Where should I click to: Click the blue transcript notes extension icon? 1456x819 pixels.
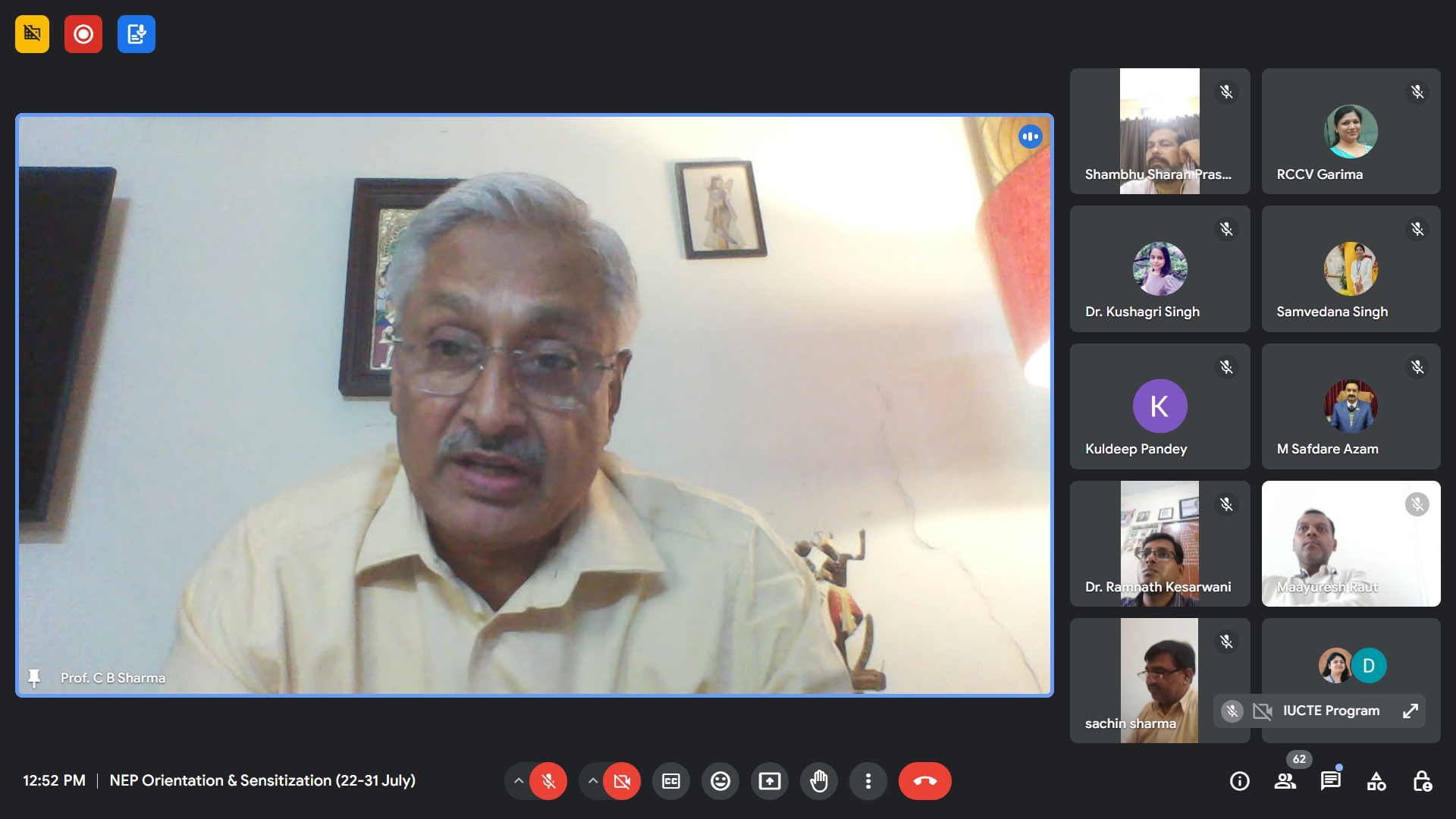[x=136, y=34]
